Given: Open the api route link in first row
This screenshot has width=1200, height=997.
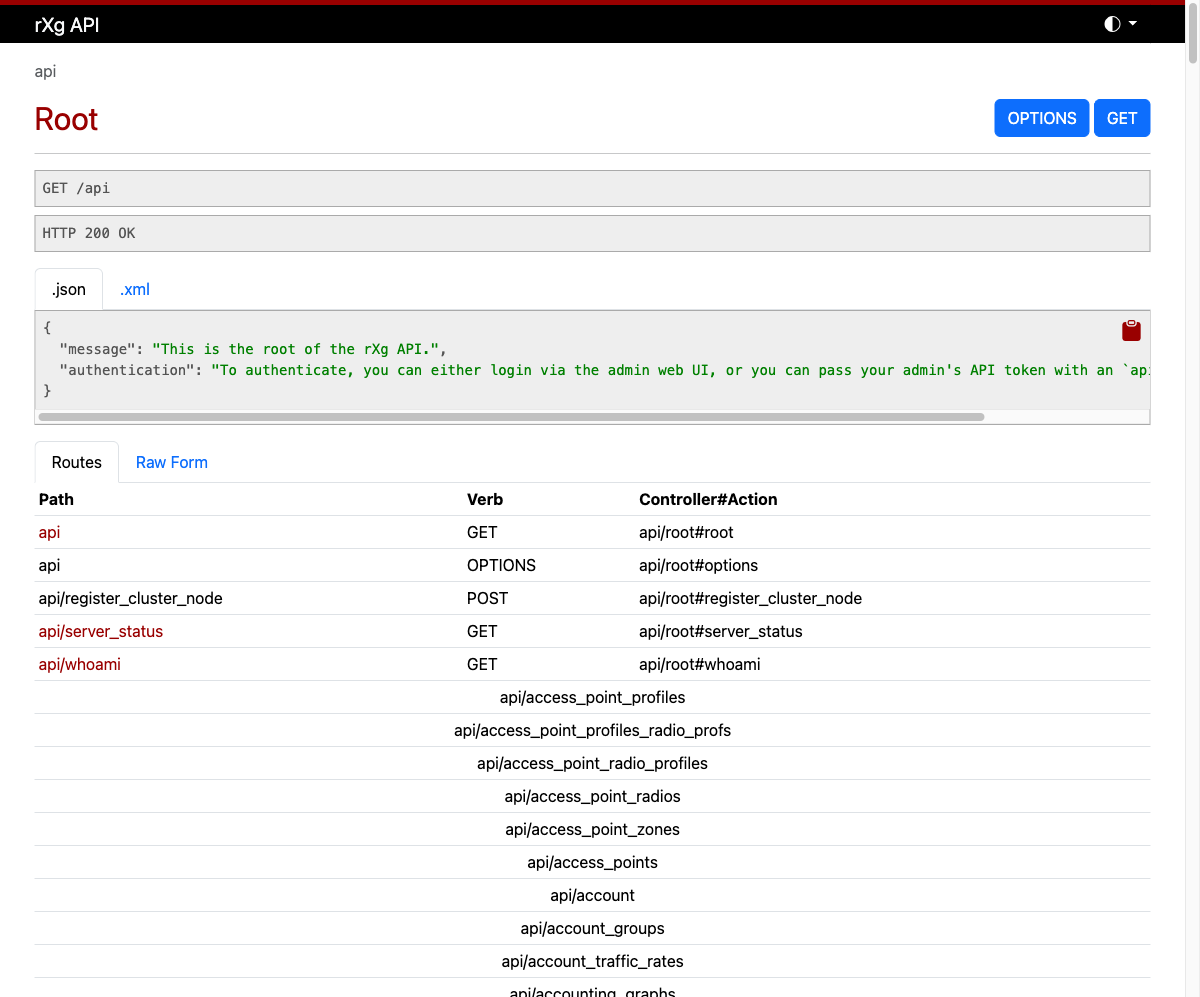Looking at the screenshot, I should coord(50,532).
